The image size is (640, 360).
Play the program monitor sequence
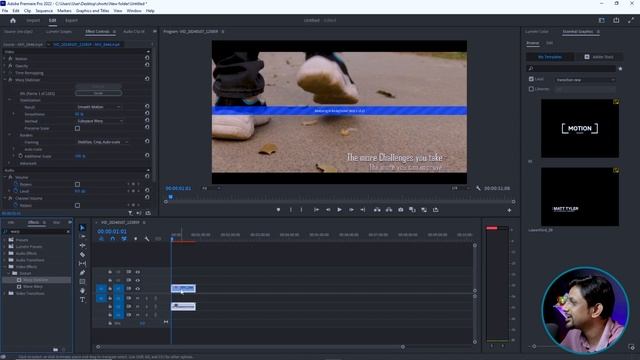[x=340, y=210]
